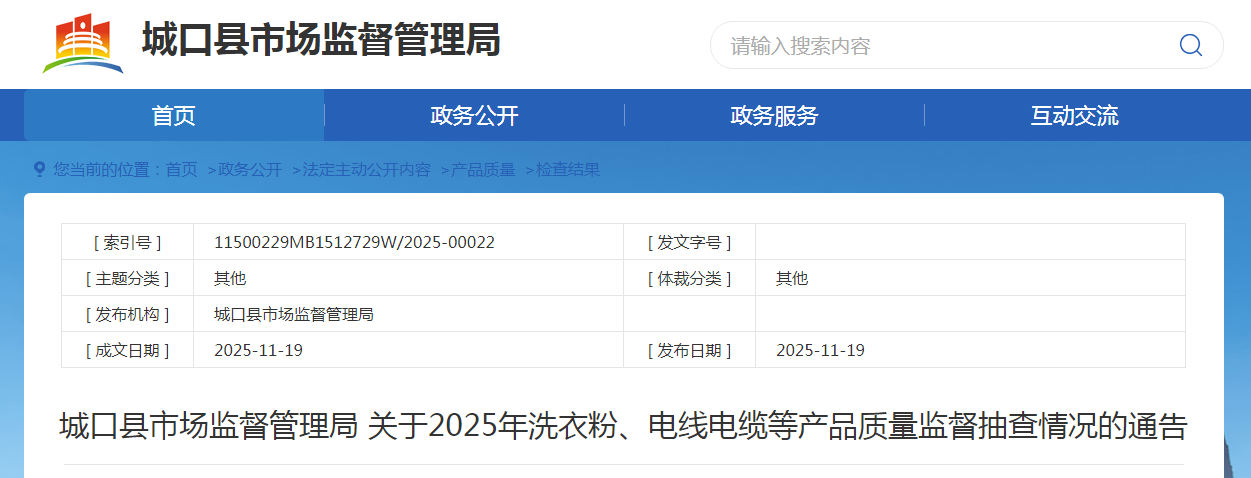Open the 政务服务 navigation tab
1251x478 pixels.
pyautogui.click(x=774, y=115)
